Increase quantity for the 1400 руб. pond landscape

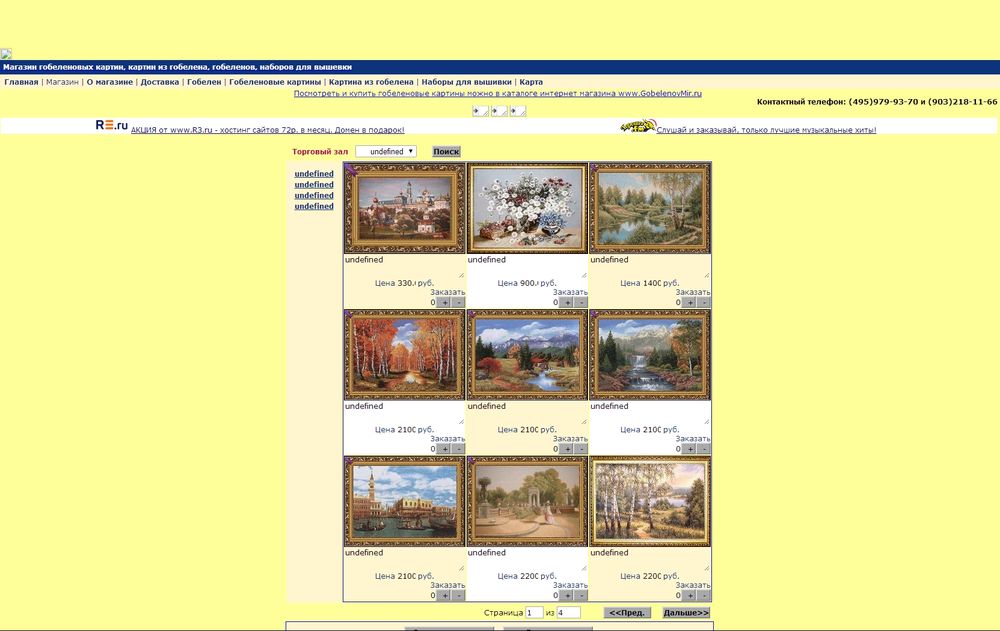(689, 302)
